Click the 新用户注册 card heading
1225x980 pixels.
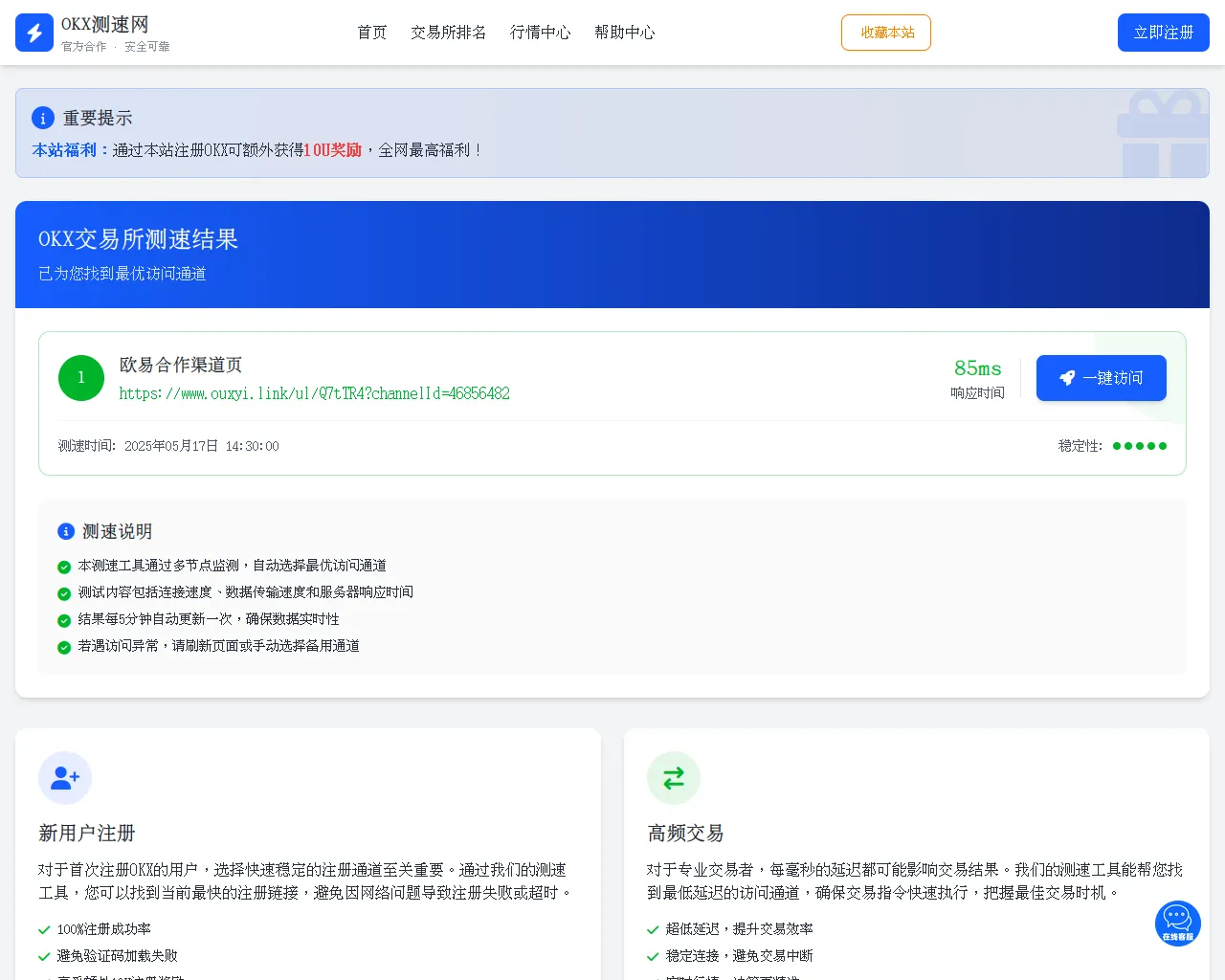pos(87,834)
